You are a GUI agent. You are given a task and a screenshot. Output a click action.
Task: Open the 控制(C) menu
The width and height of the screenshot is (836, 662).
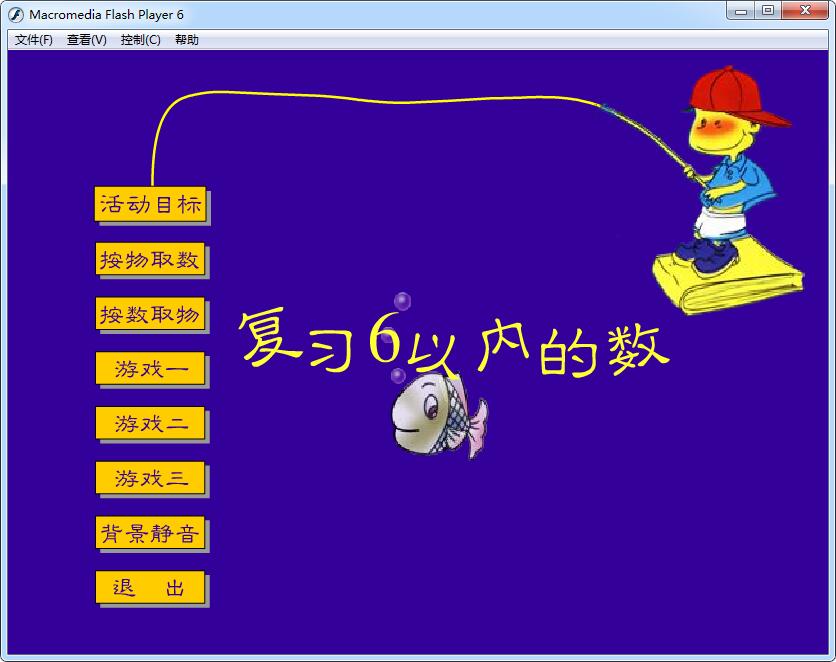click(x=140, y=40)
